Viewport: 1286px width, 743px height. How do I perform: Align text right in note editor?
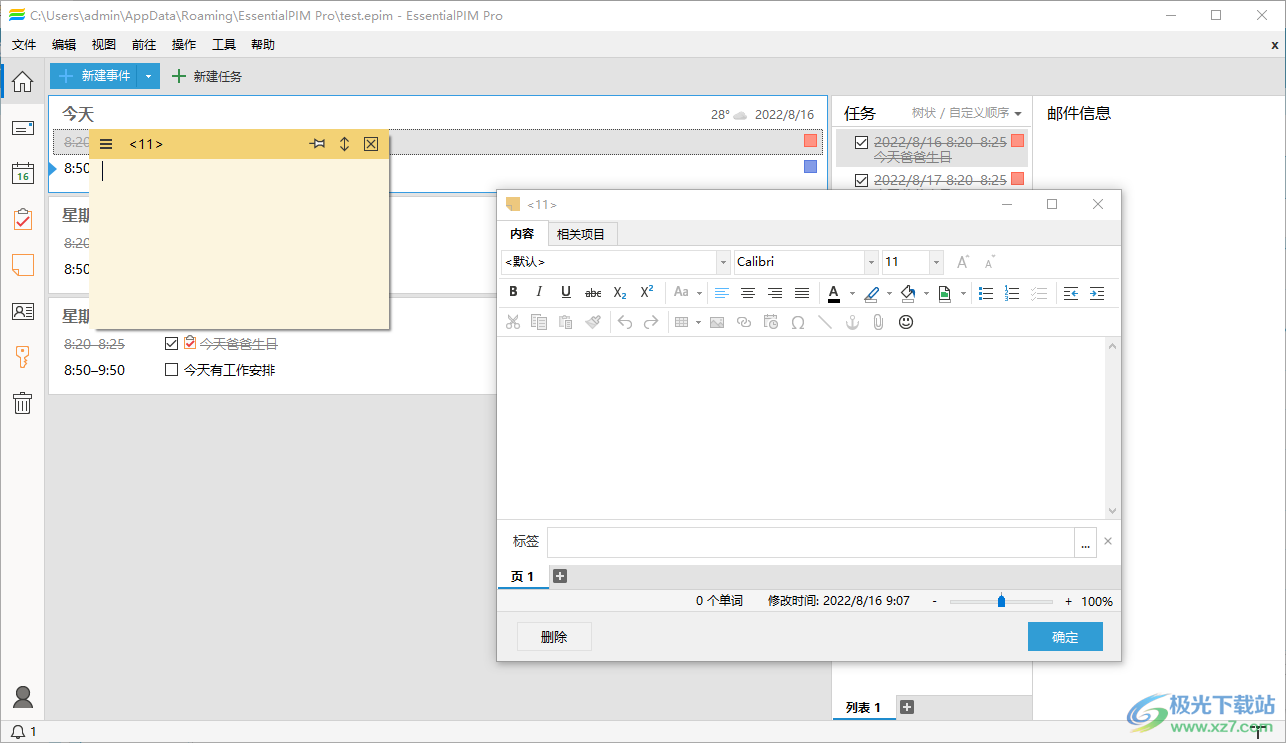[x=775, y=293]
